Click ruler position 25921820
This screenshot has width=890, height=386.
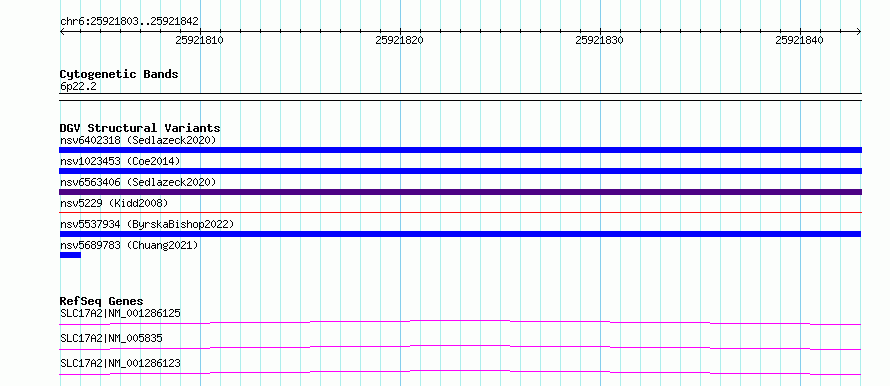(x=400, y=40)
